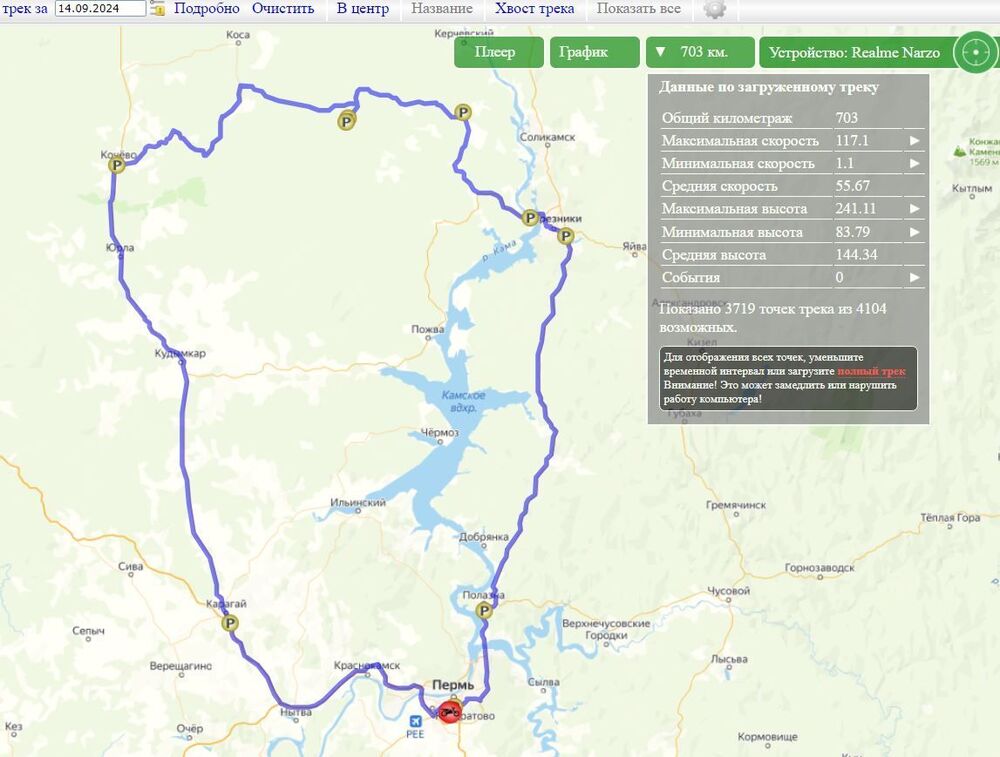
Task: Click the red motorcycle marker near Пермь
Action: (450, 711)
